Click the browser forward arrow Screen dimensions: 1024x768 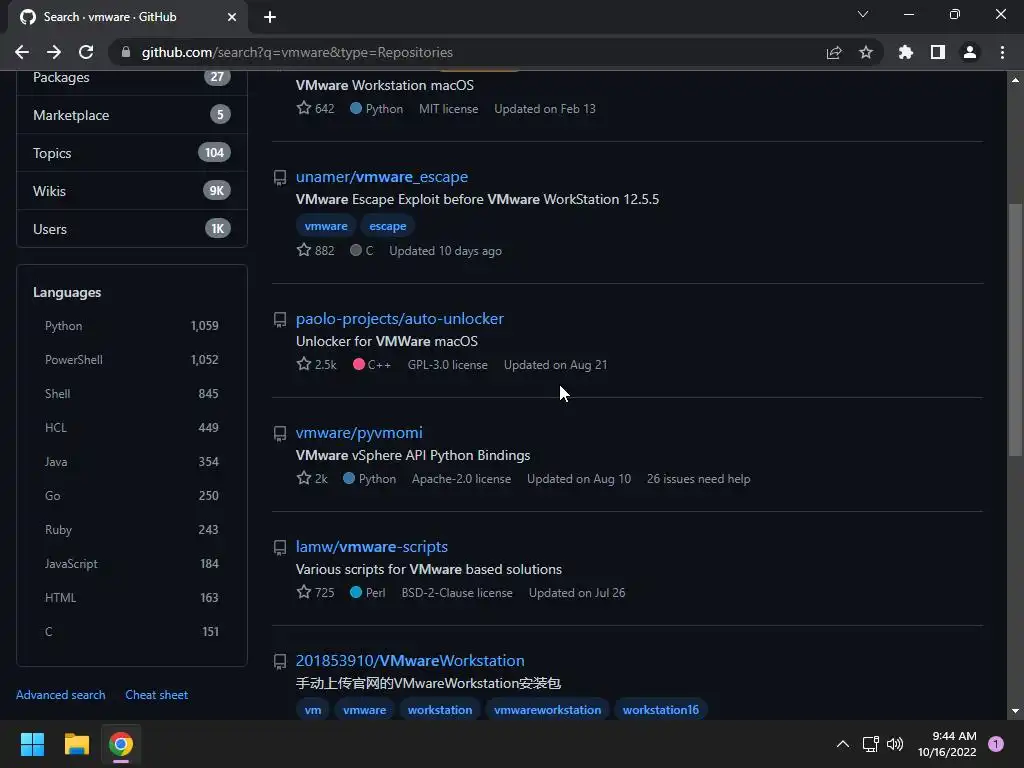point(54,52)
